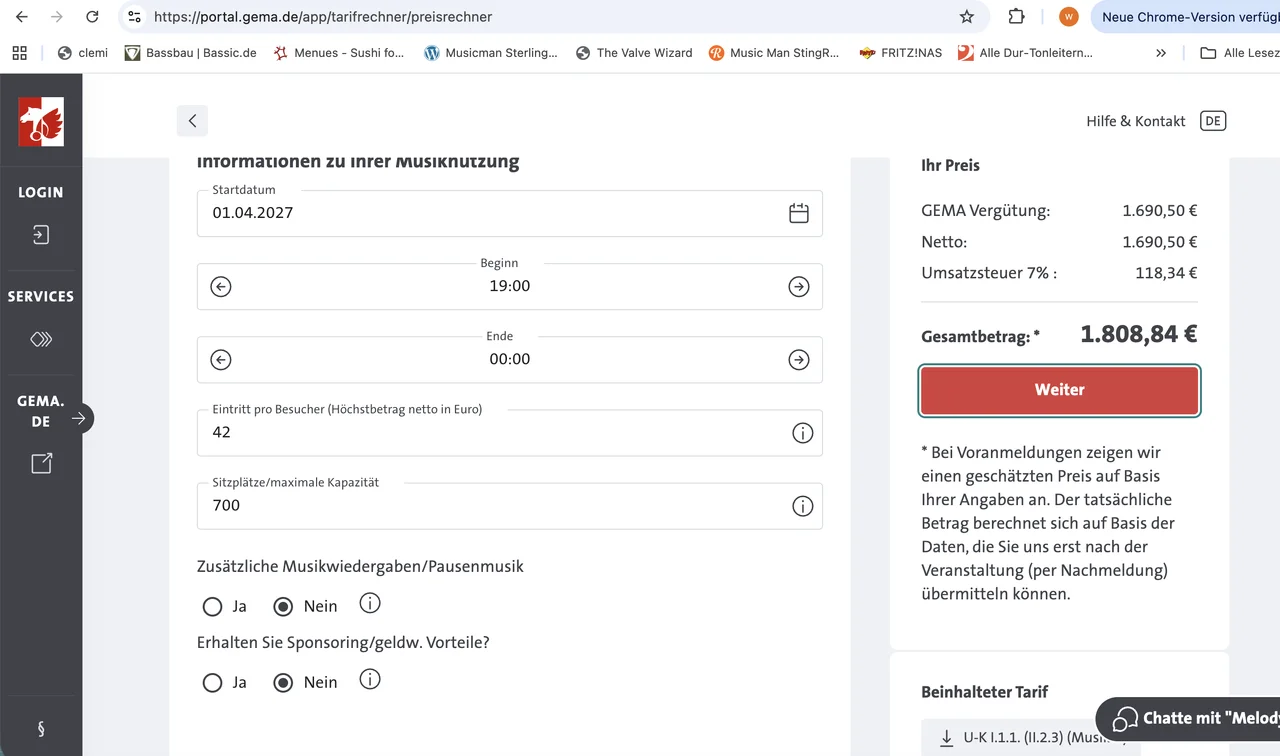This screenshot has height=756, width=1280.
Task: Click the GEMA logo
Action: tap(41, 122)
